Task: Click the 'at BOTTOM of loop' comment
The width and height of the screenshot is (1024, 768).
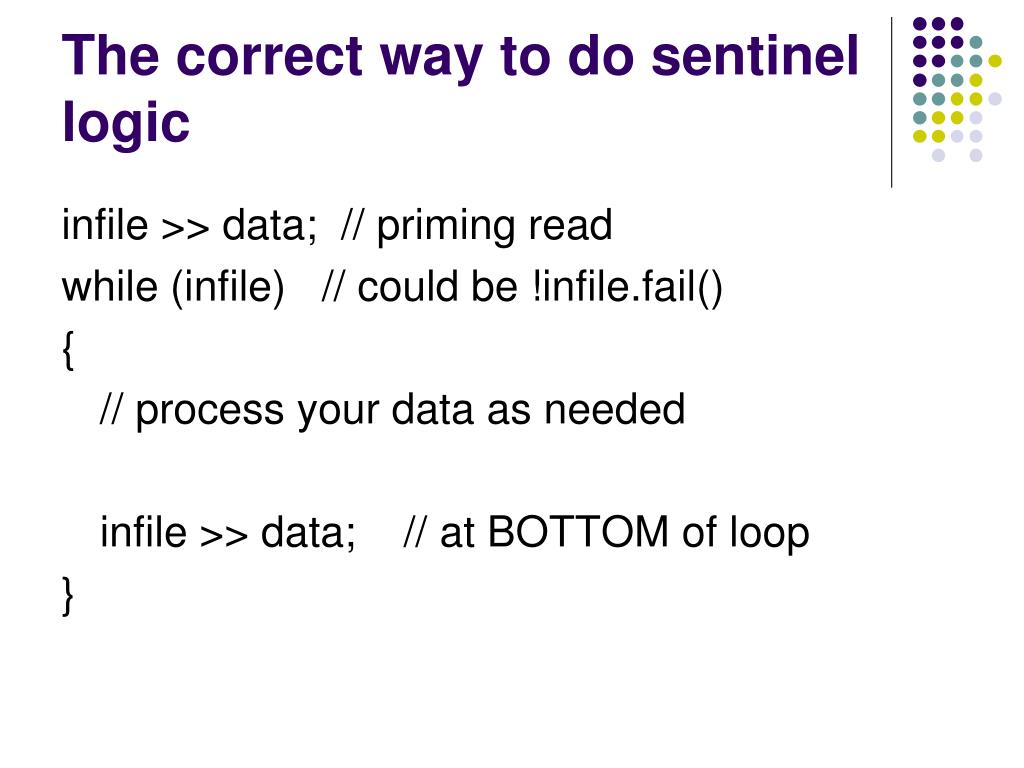Action: pos(607,532)
